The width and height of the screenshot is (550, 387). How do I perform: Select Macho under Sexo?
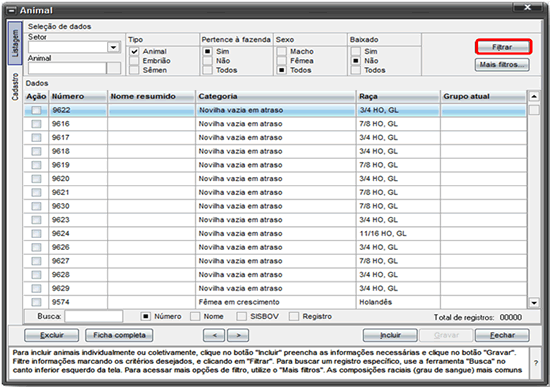tap(281, 52)
